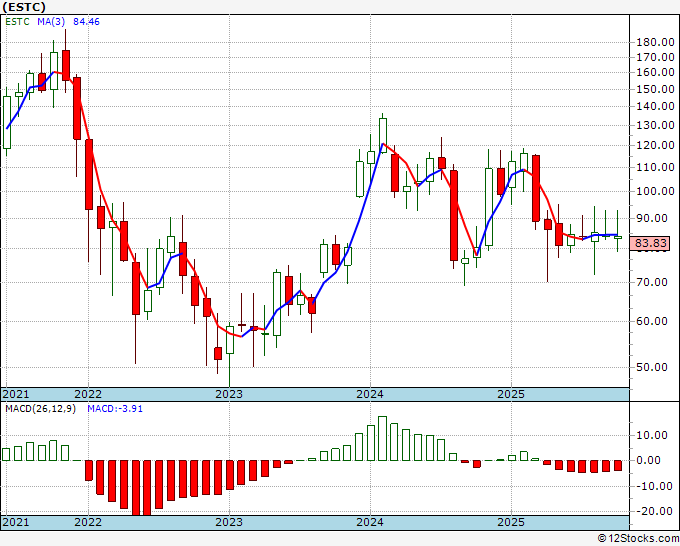
Task: Click the MACD(26,12,9) indicator label
Action: click(40, 409)
